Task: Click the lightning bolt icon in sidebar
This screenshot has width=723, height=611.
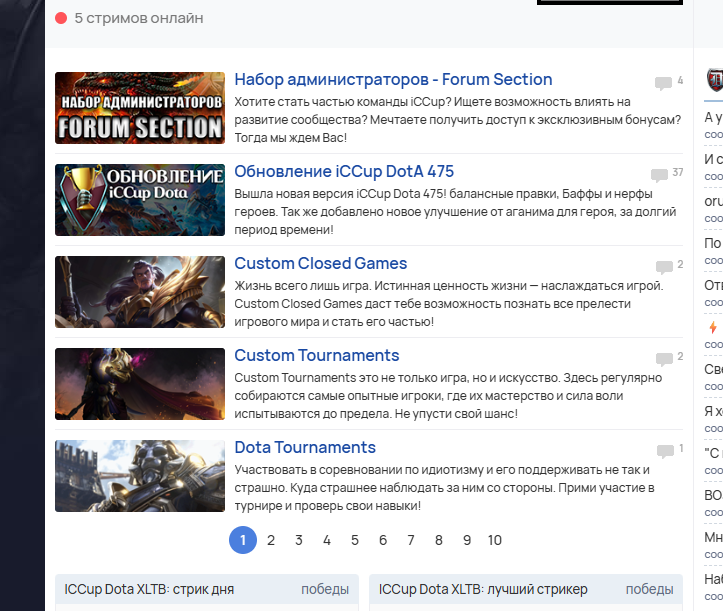Action: pos(713,327)
